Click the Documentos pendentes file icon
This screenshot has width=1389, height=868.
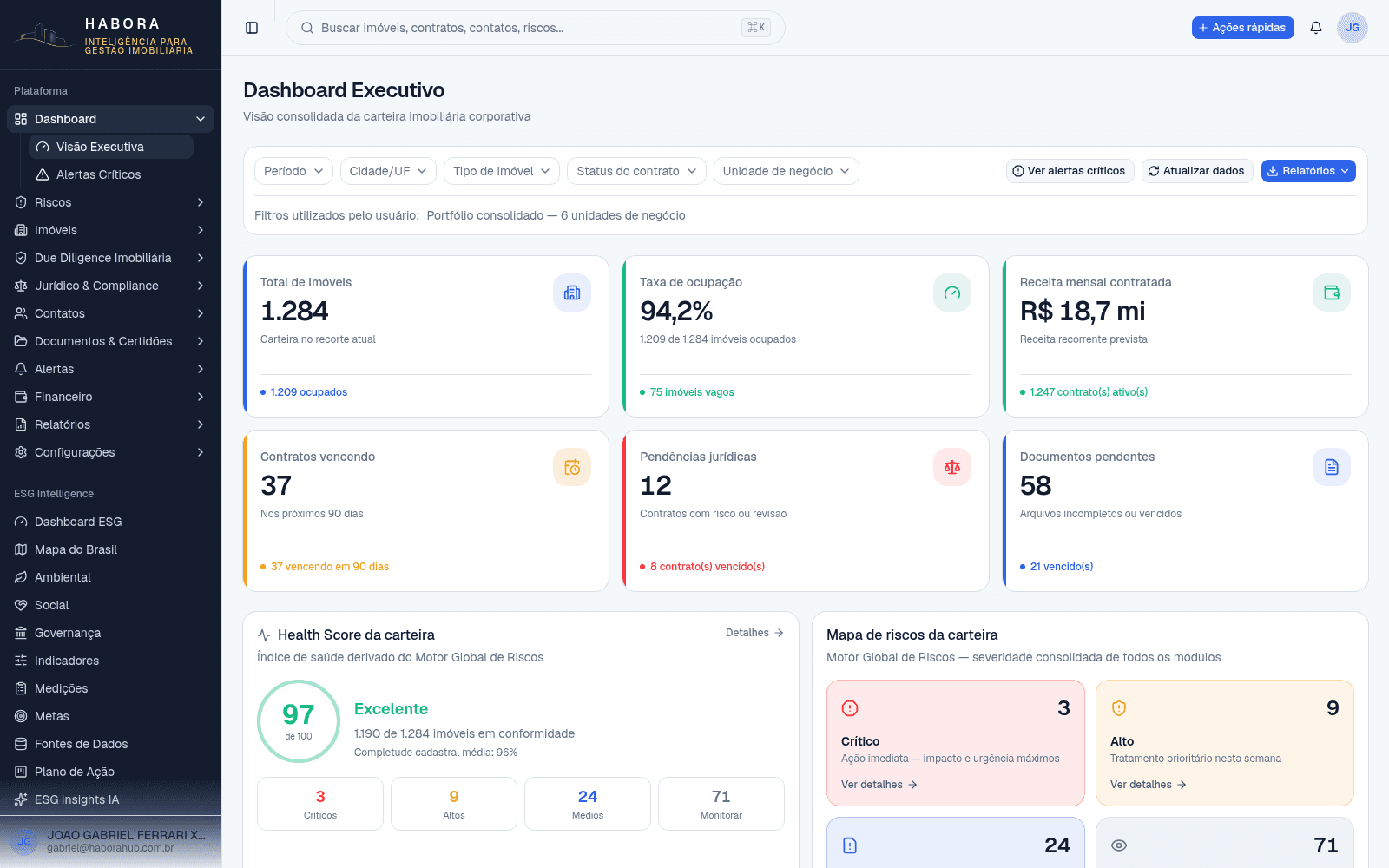[x=1332, y=467]
